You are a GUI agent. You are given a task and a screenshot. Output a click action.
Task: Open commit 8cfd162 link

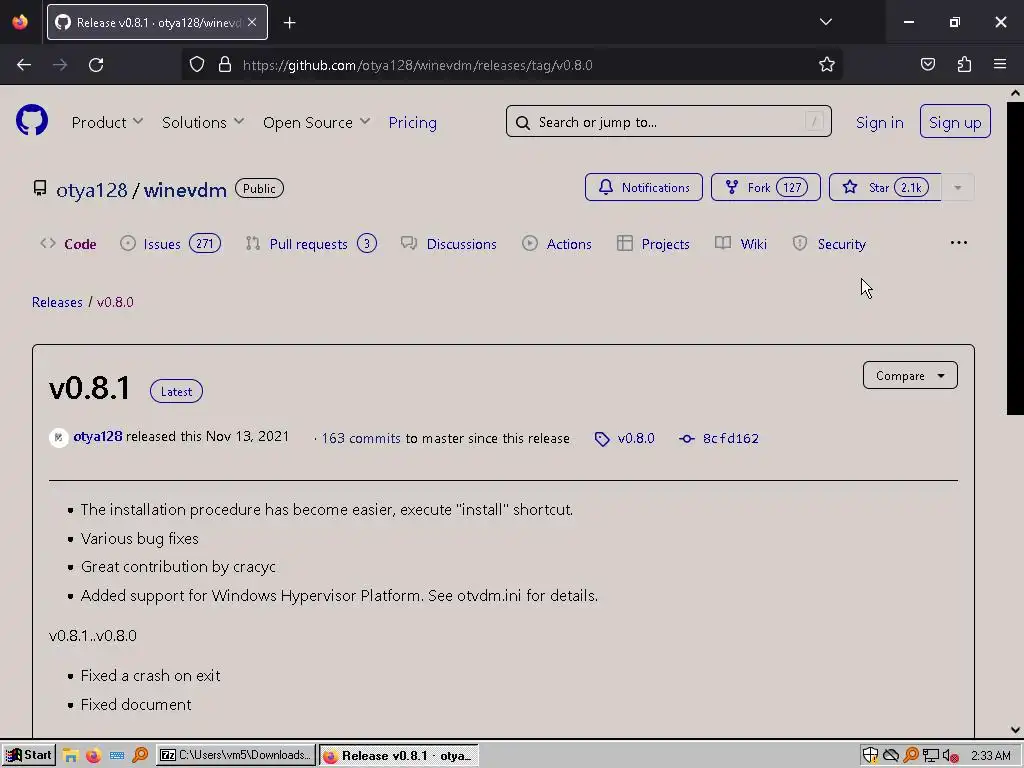coord(718,438)
